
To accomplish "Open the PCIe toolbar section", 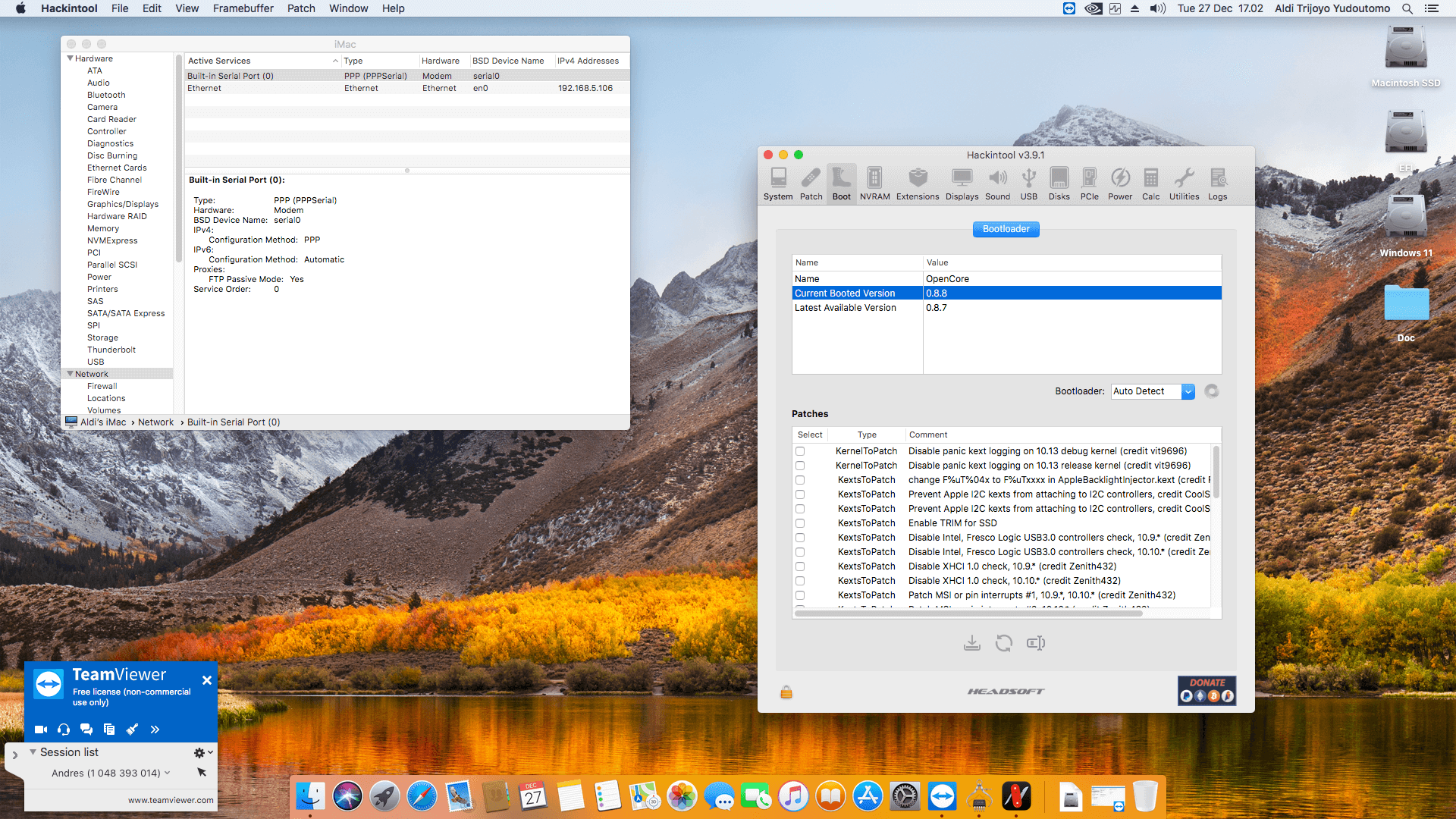I will click(x=1089, y=184).
